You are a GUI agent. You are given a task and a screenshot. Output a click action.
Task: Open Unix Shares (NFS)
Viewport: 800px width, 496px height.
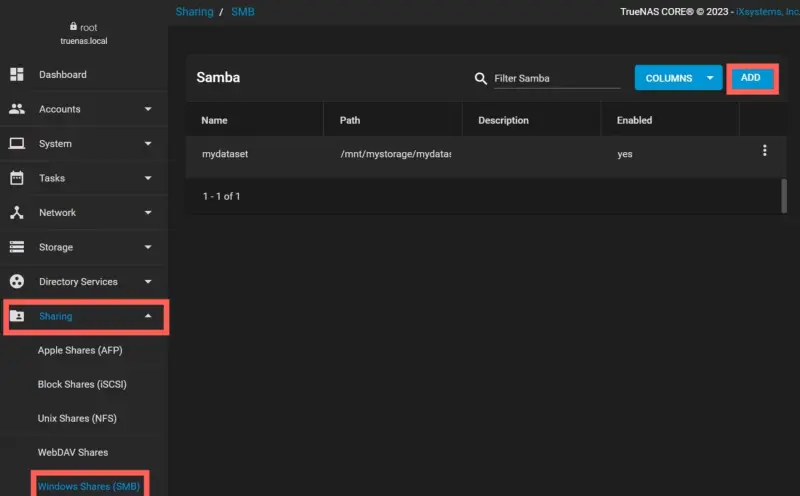tap(77, 418)
